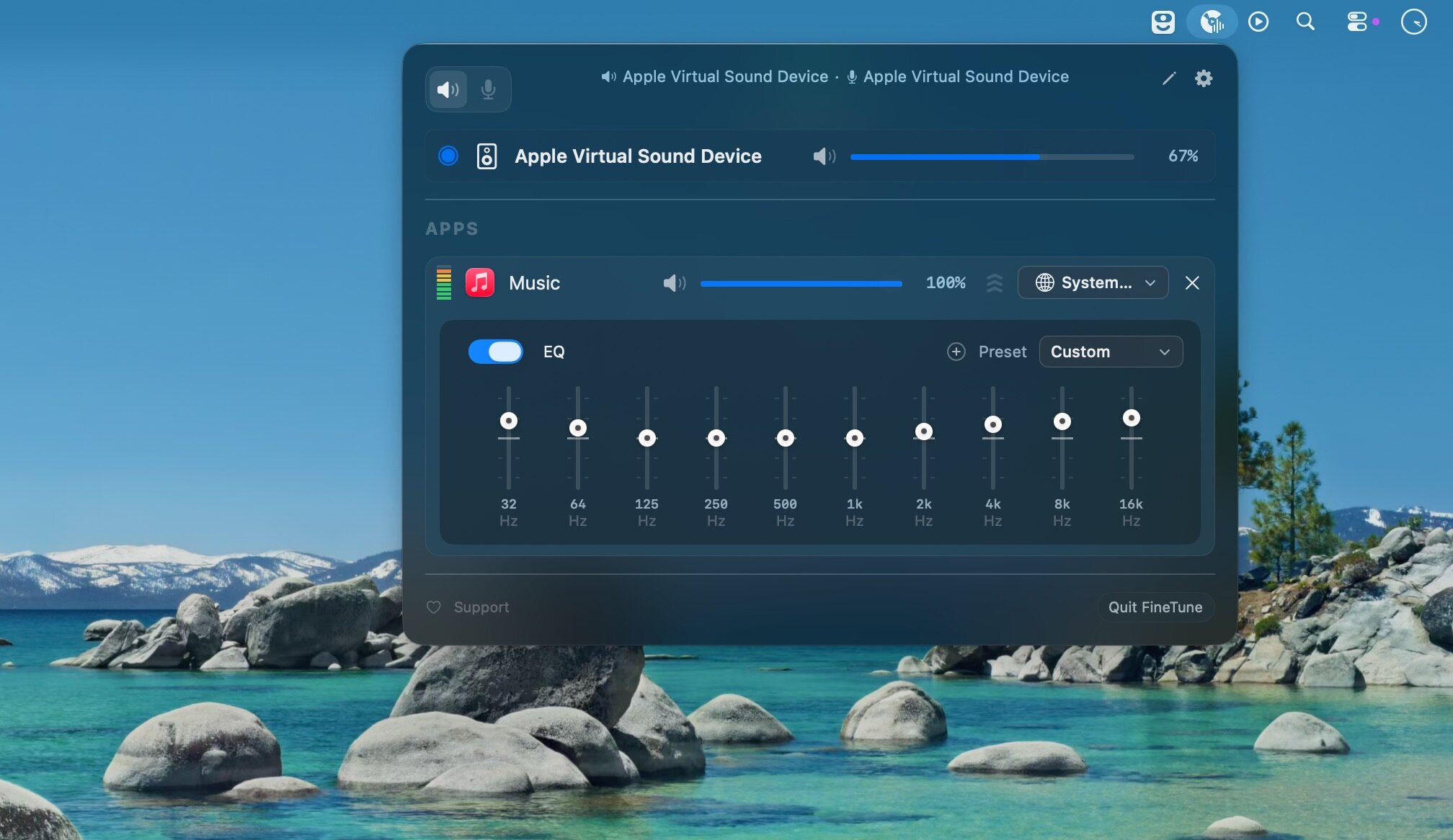Open macOS Spotlight search icon

point(1305,22)
